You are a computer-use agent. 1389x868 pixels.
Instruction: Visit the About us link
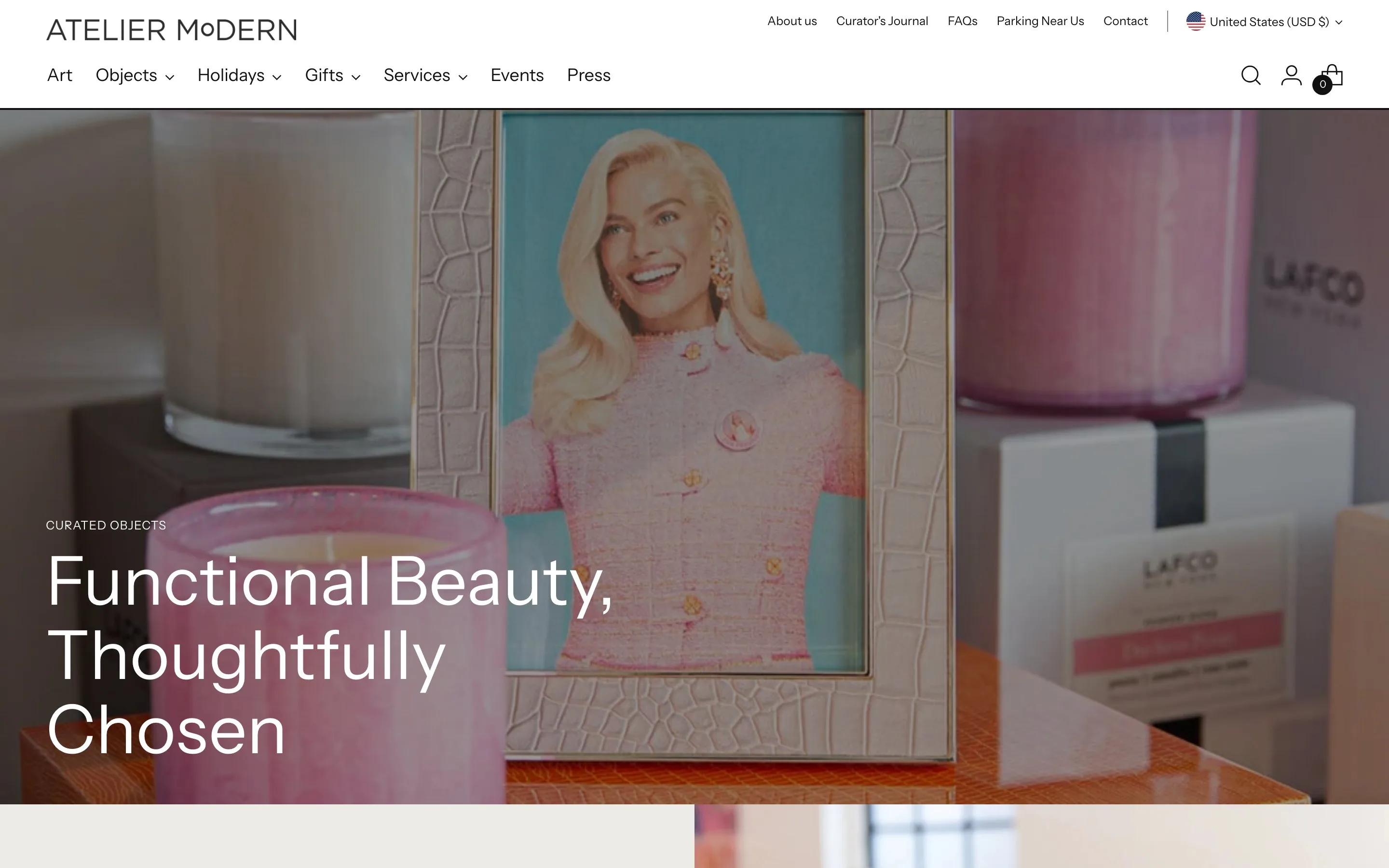click(x=792, y=21)
